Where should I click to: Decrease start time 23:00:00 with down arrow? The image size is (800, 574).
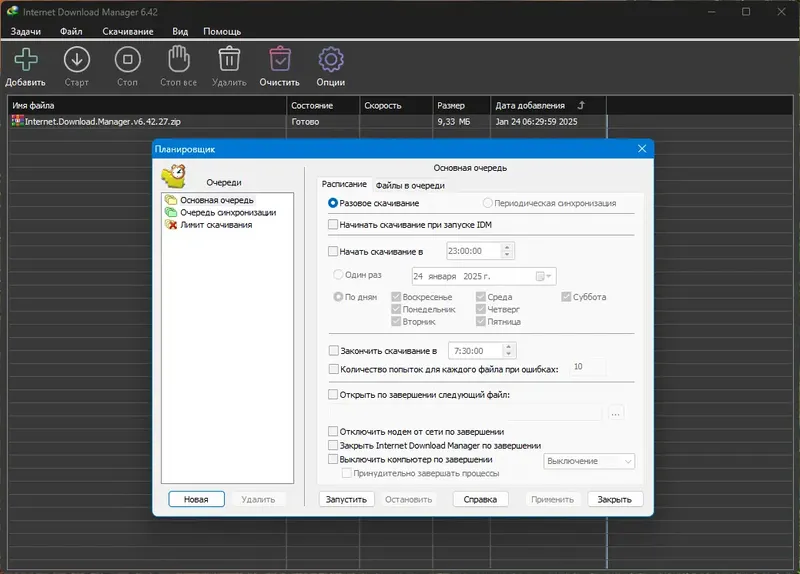pyautogui.click(x=507, y=255)
